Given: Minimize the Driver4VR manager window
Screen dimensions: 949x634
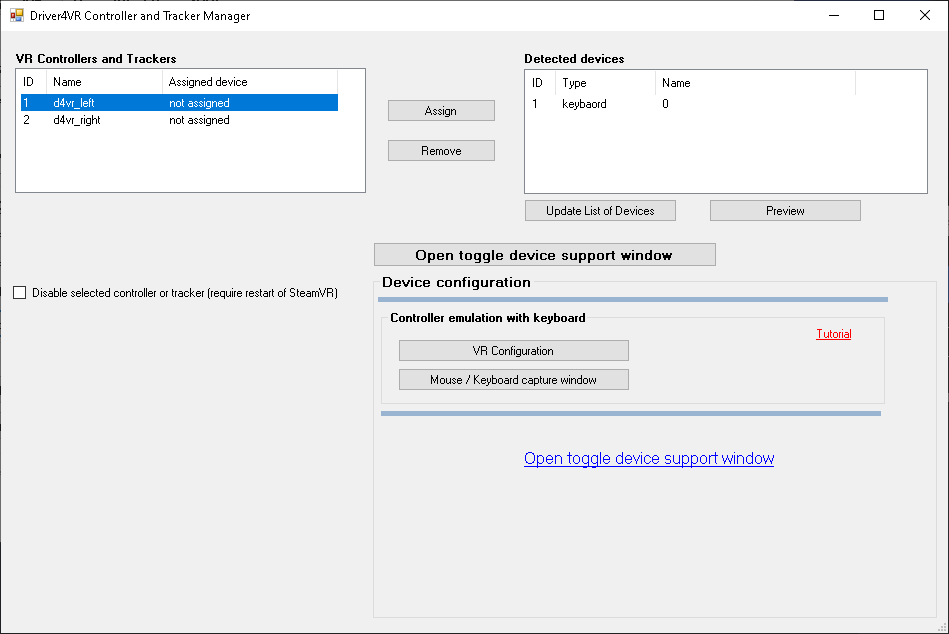Looking at the screenshot, I should pos(834,15).
